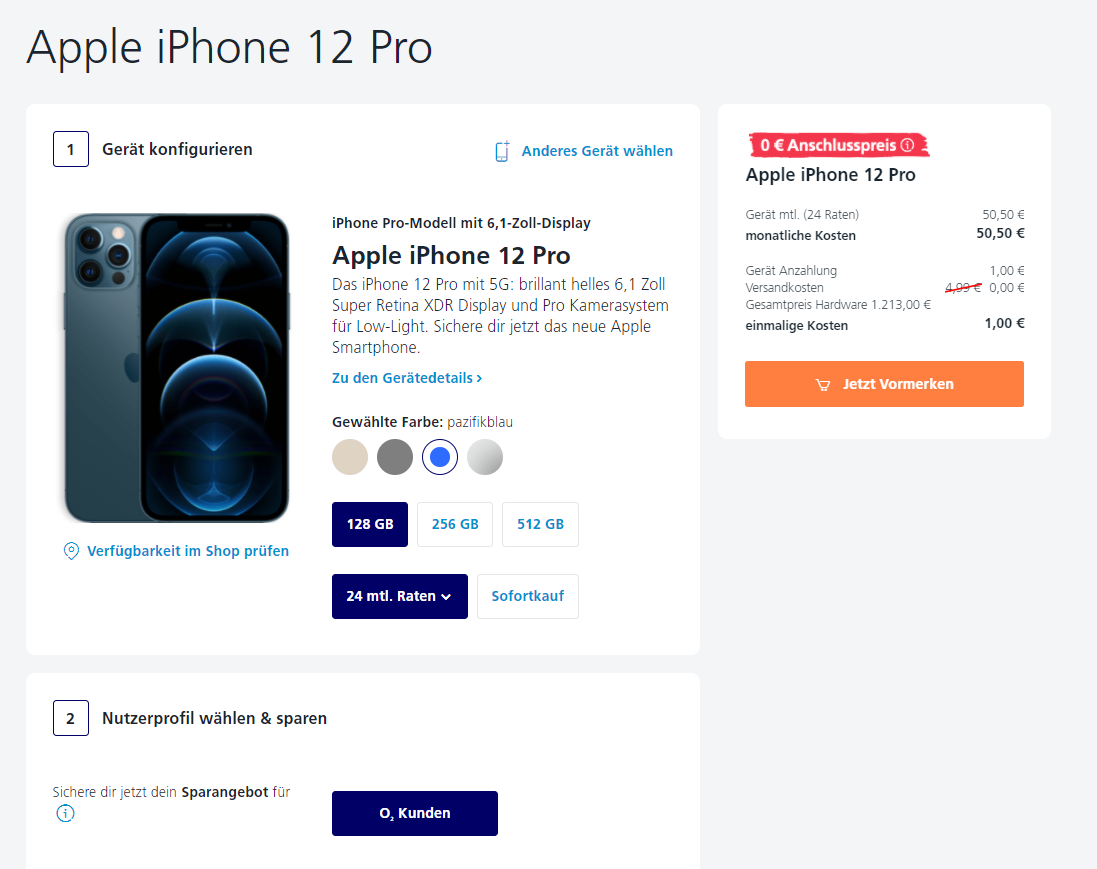
Task: Select the silver color option
Action: tap(485, 457)
